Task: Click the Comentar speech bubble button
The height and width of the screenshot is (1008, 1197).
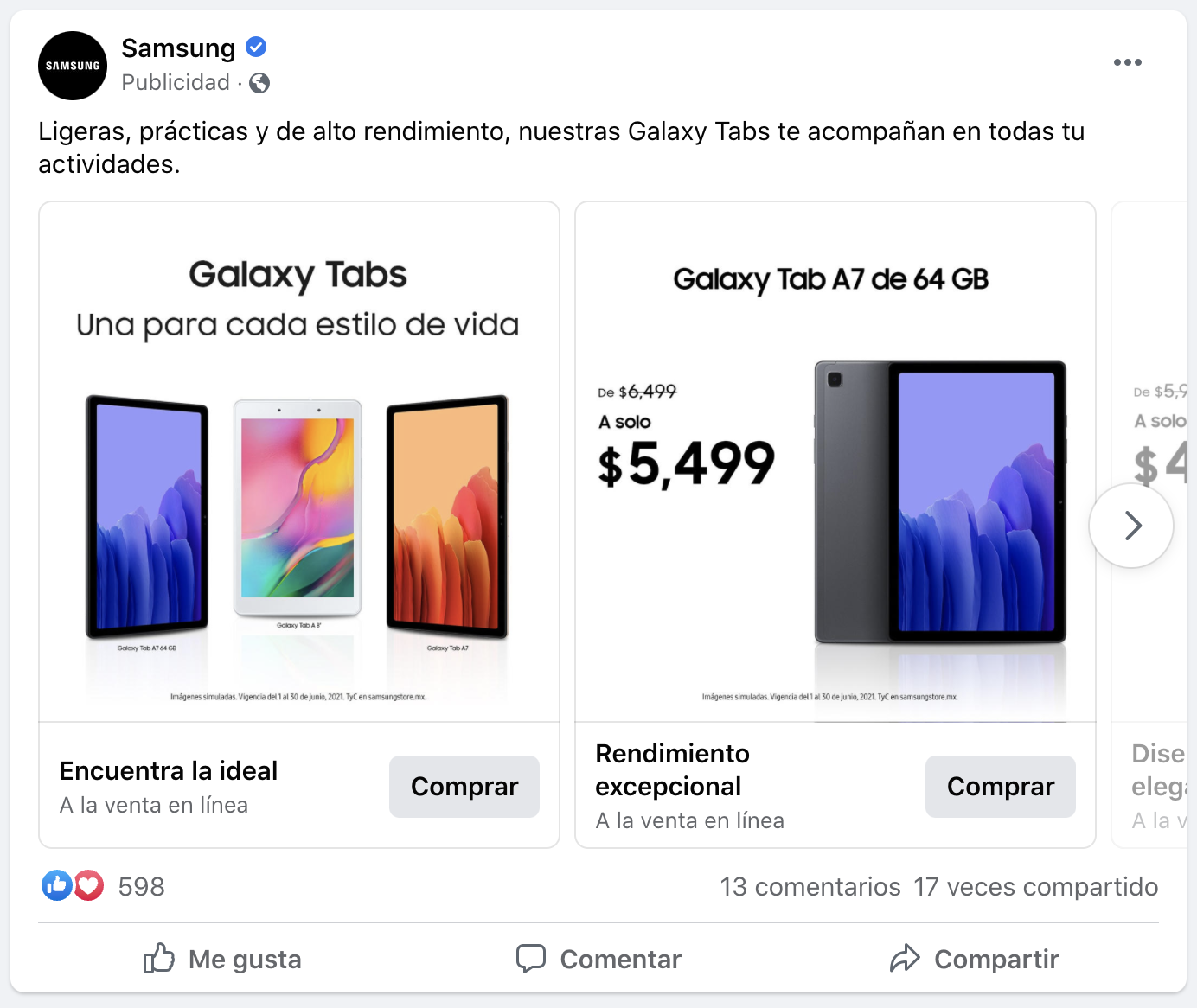Action: pyautogui.click(x=598, y=959)
